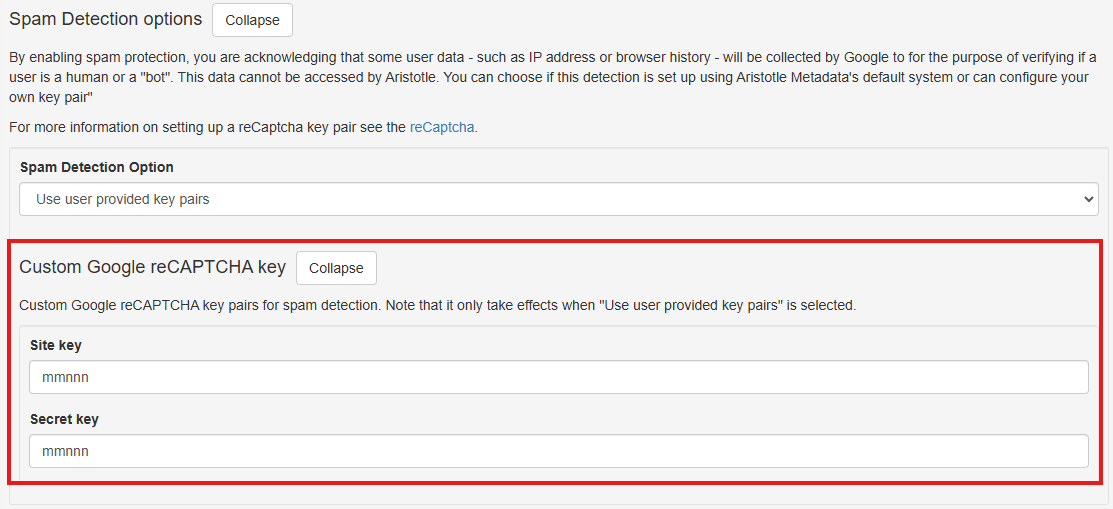Collapse the Spam Detection options section
Viewport: 1113px width, 509px height.
[x=252, y=20]
